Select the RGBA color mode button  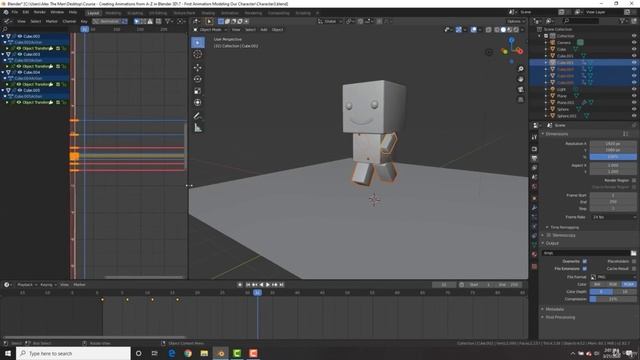tap(629, 284)
